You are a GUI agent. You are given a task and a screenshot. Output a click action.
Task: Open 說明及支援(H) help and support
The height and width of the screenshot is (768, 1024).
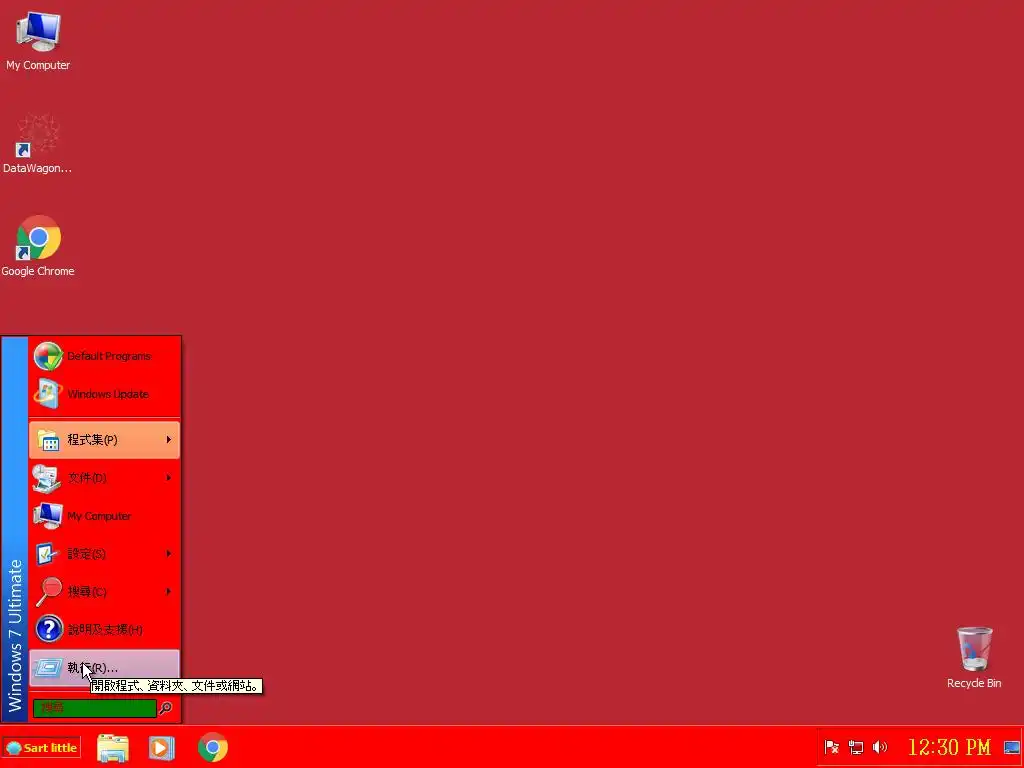pos(104,630)
